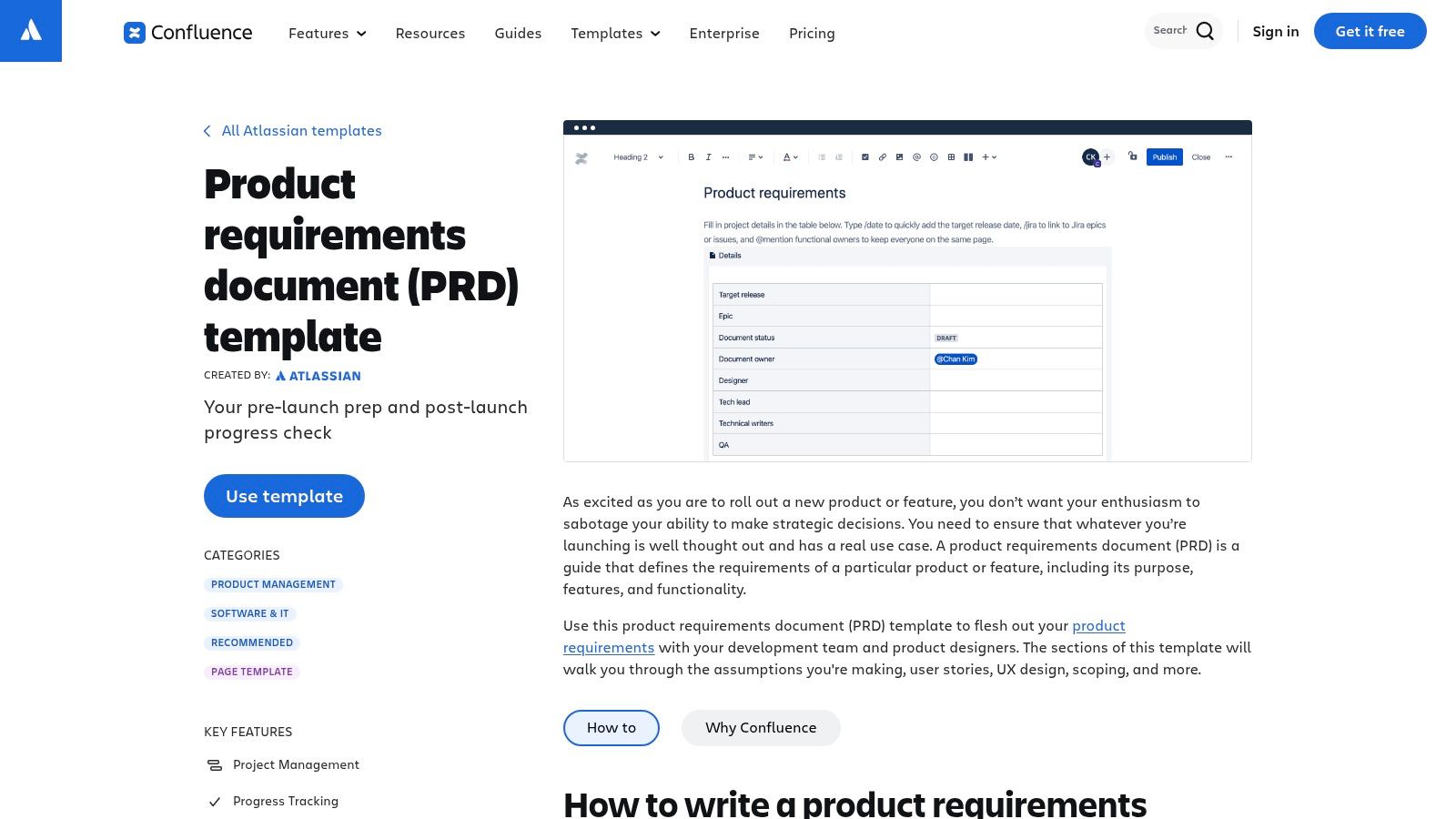Screen dimensions: 1456x819
Task: Go to the Enterprise page
Action: pos(724,33)
